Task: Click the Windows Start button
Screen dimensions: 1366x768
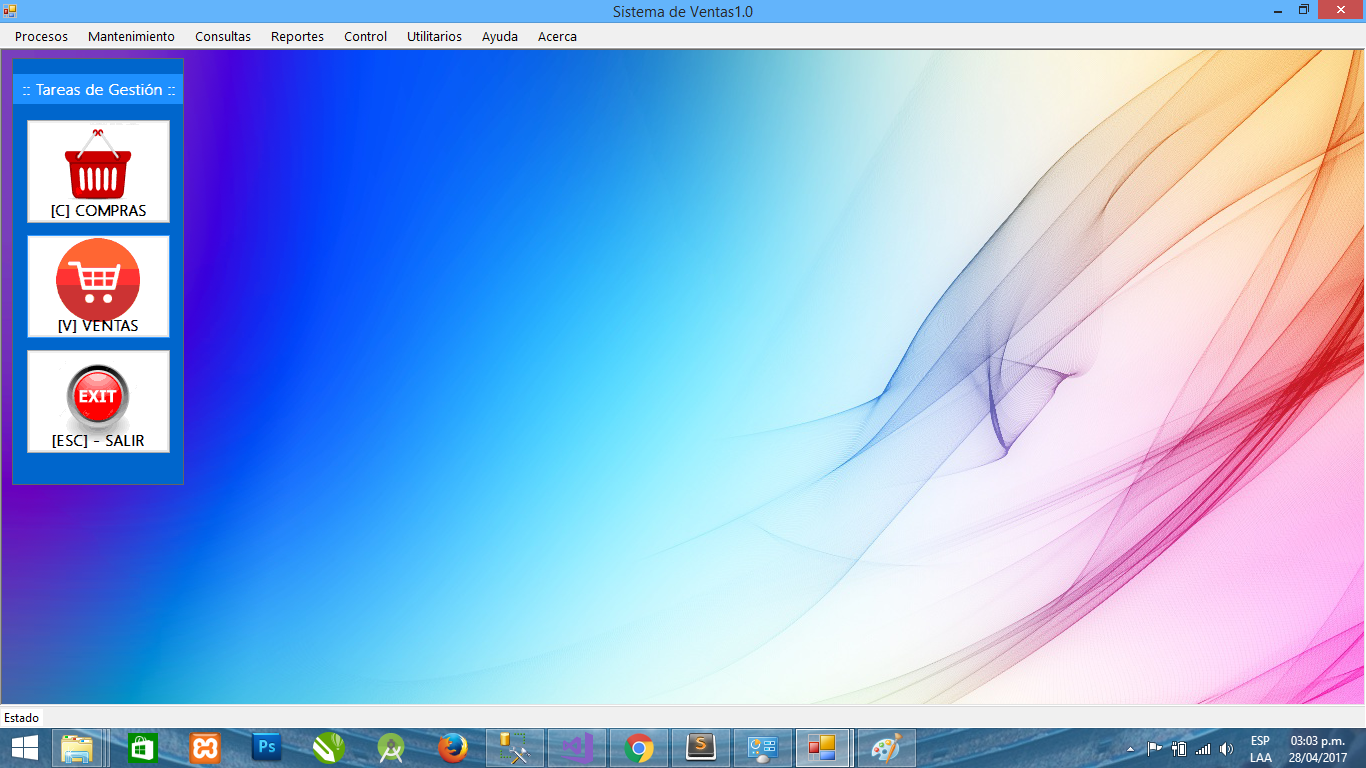Action: (x=25, y=748)
